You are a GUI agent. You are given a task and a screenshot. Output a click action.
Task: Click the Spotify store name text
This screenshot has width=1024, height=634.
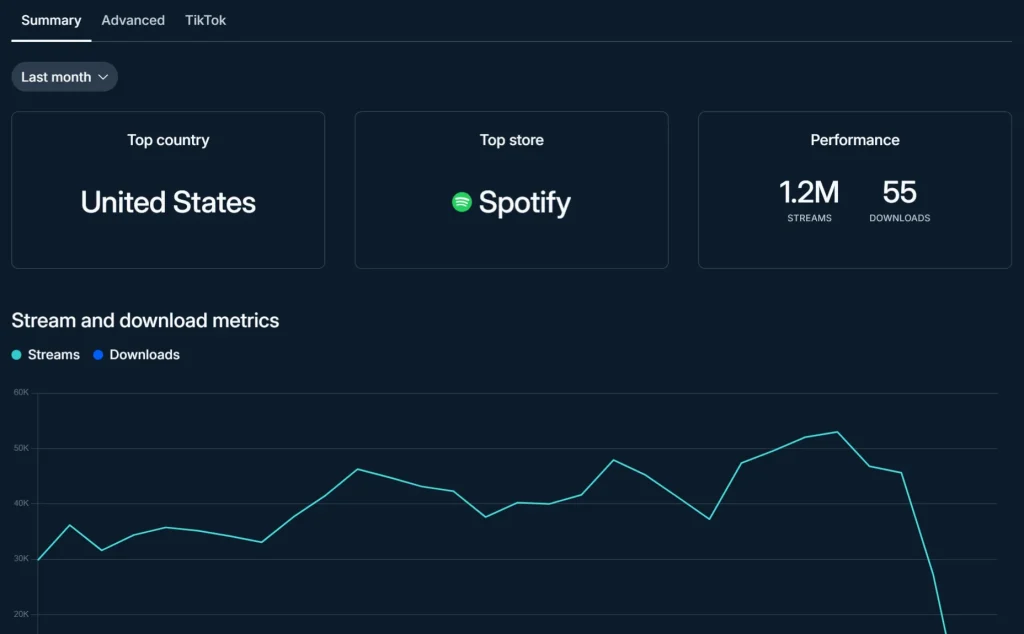[x=524, y=202]
